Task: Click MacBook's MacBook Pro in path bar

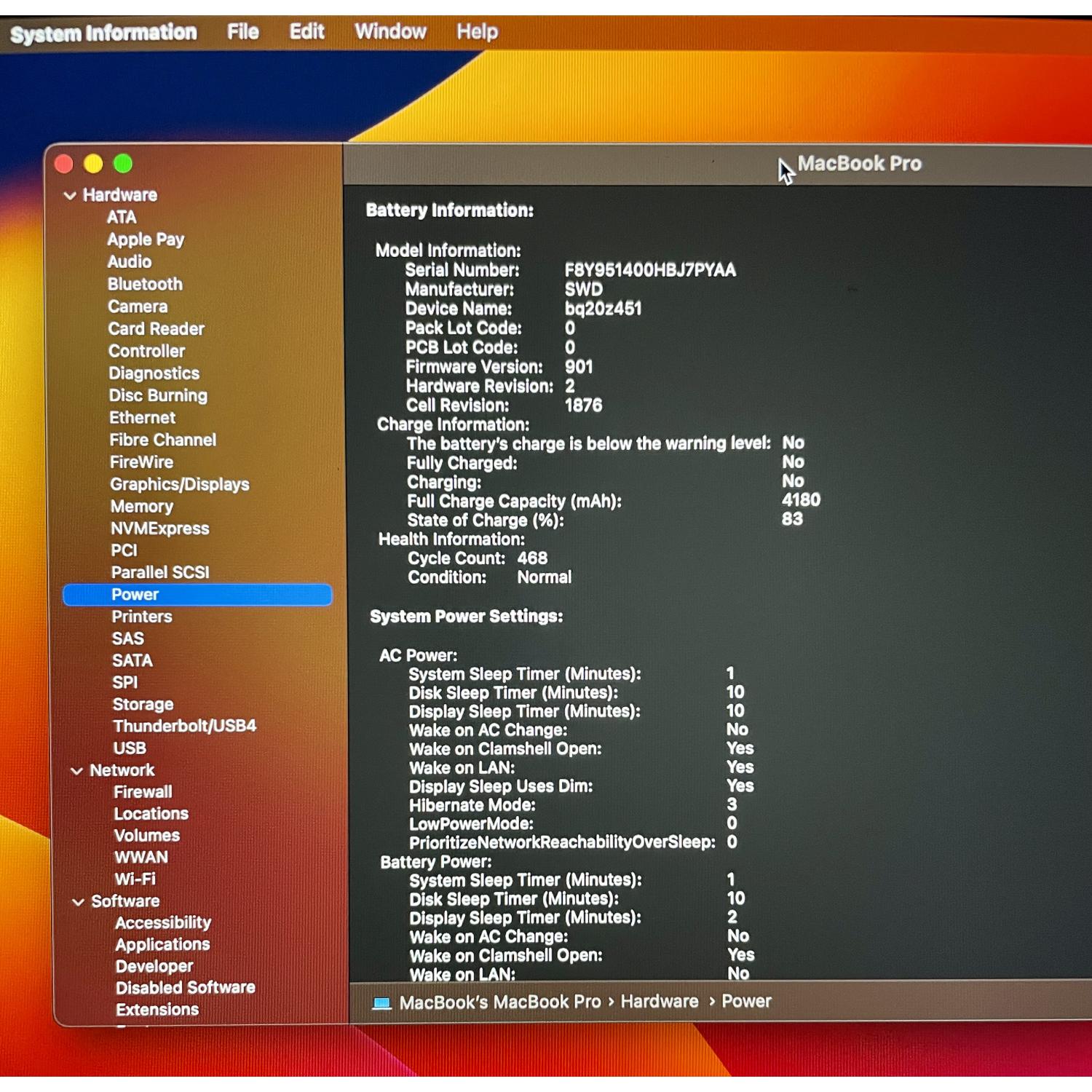Action: pos(500,1002)
